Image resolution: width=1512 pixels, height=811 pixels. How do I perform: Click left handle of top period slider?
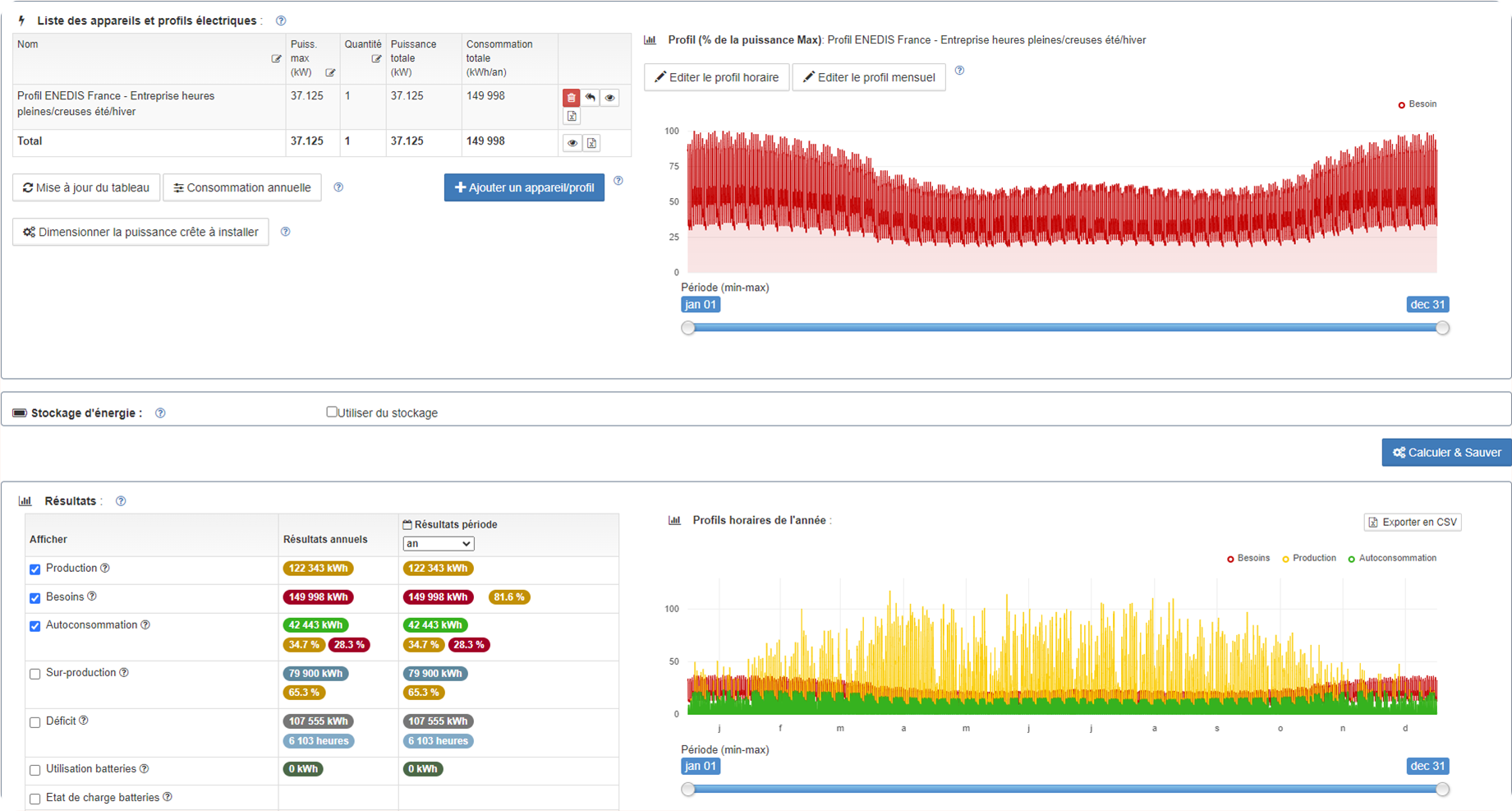(688, 328)
